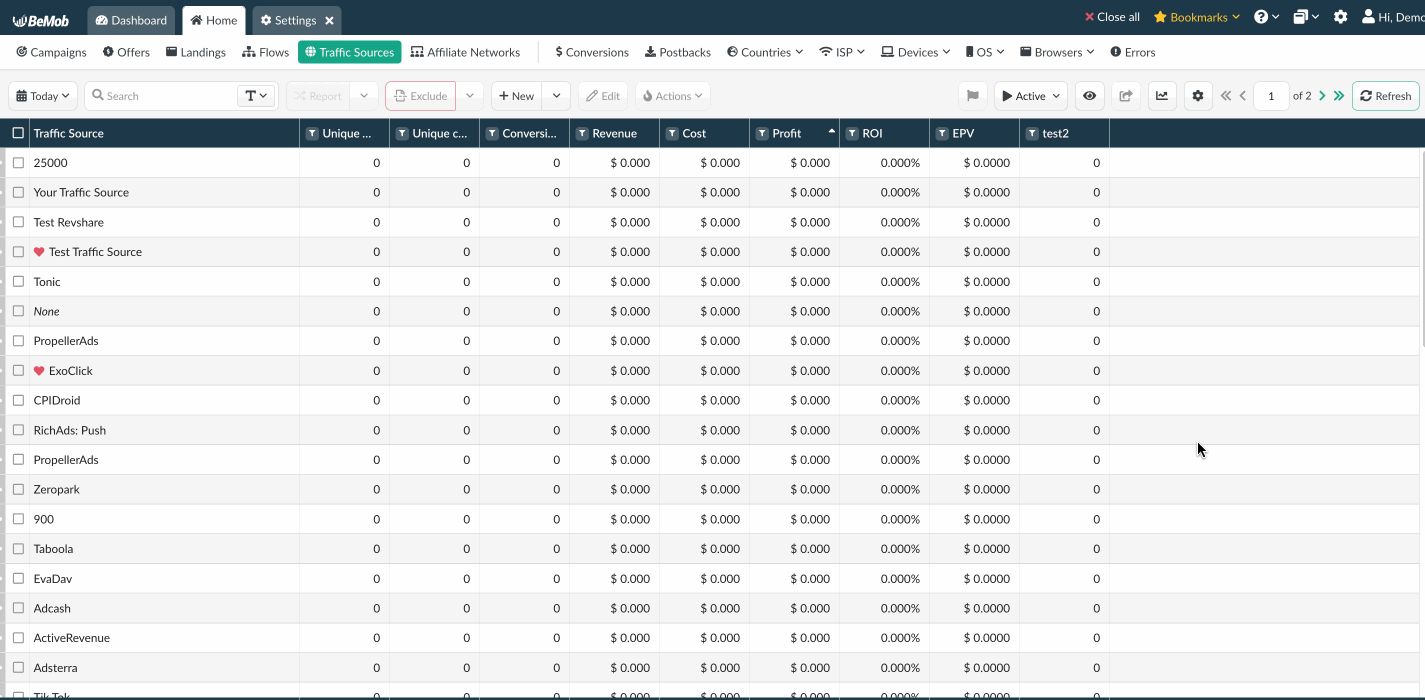The image size is (1425, 700).
Task: Open the Affiliate Networks section
Action: tap(466, 52)
